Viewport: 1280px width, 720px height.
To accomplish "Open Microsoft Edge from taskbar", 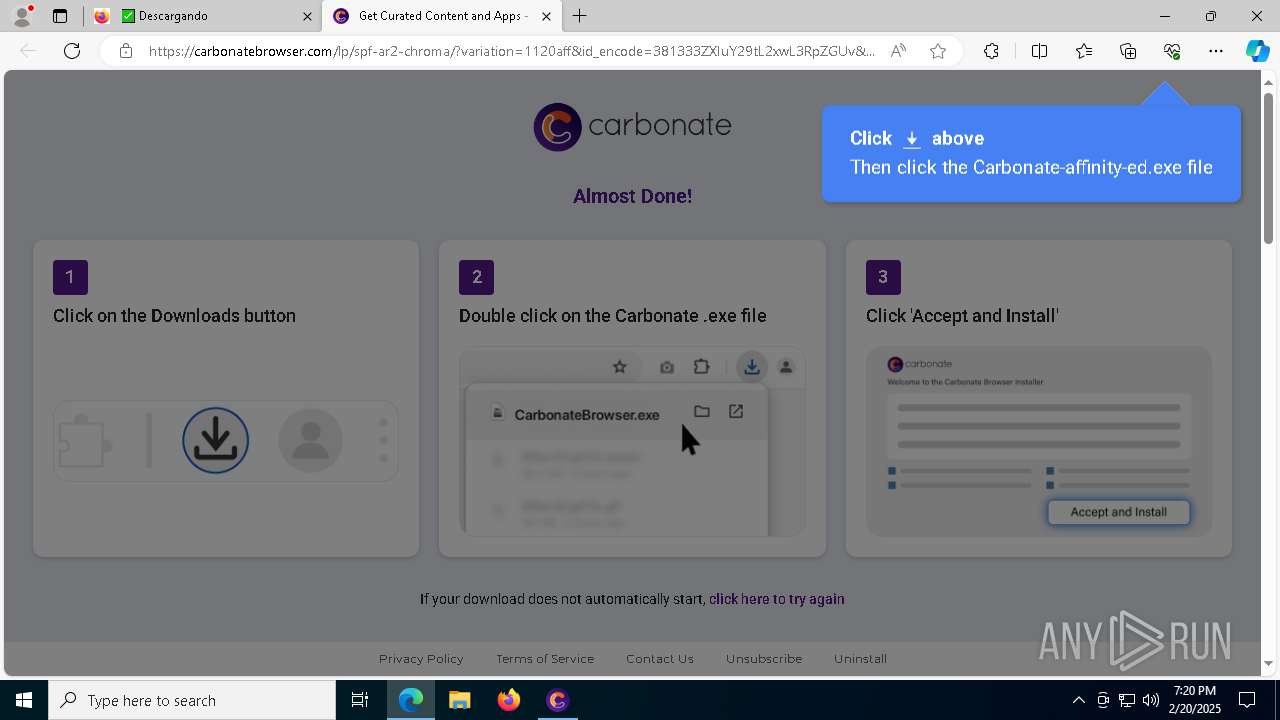I will (411, 700).
